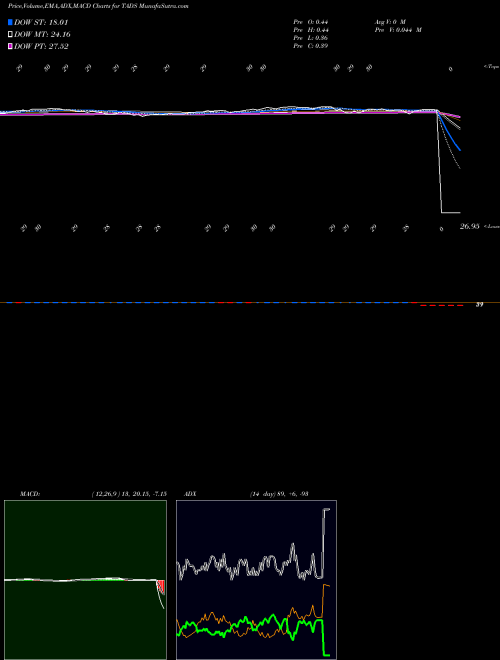Image resolution: width=500 pixels, height=660 pixels.
Task: Click the 26.95 price level label
Action: 469,226
